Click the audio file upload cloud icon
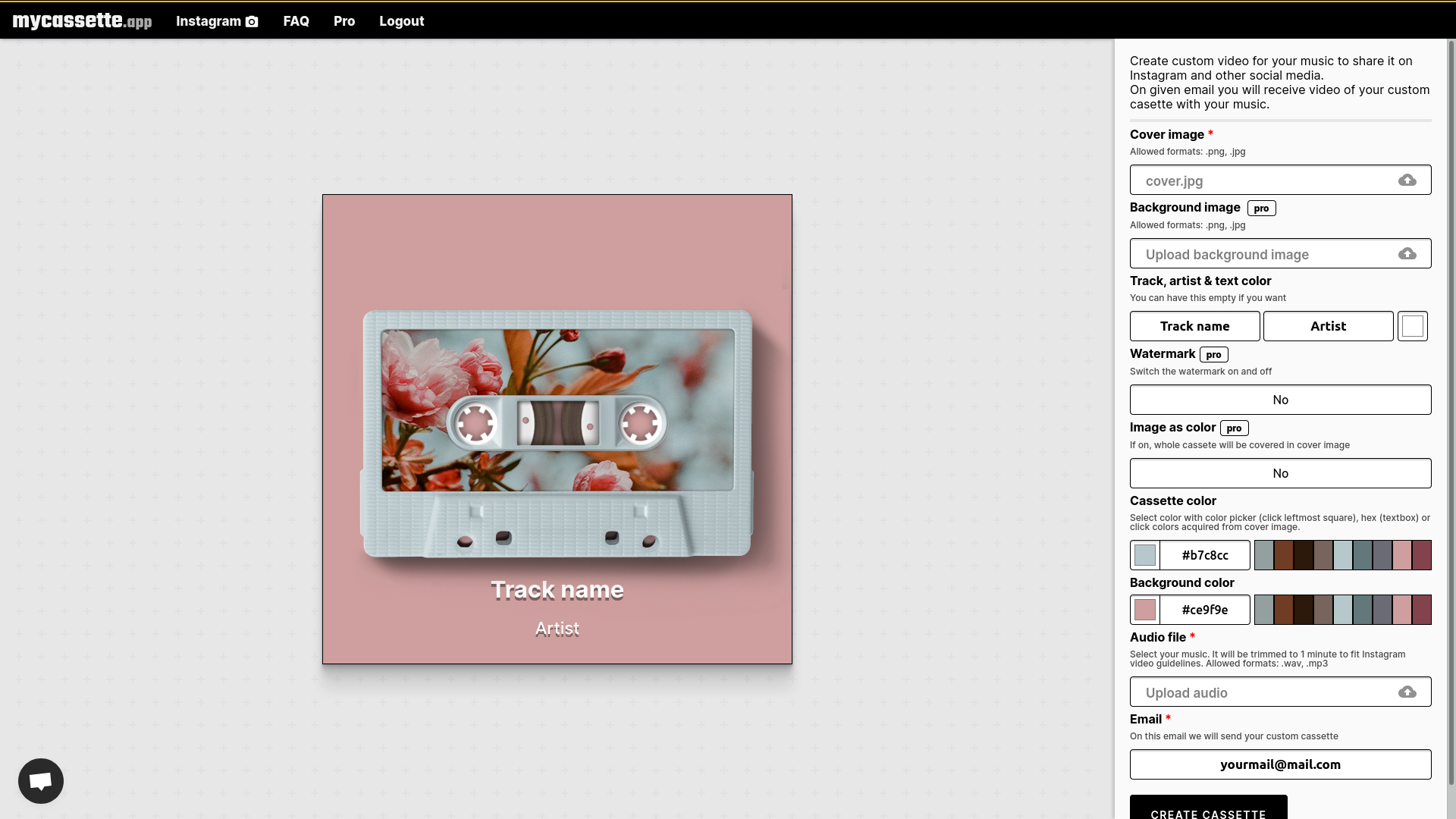Viewport: 1456px width, 819px height. point(1407,692)
